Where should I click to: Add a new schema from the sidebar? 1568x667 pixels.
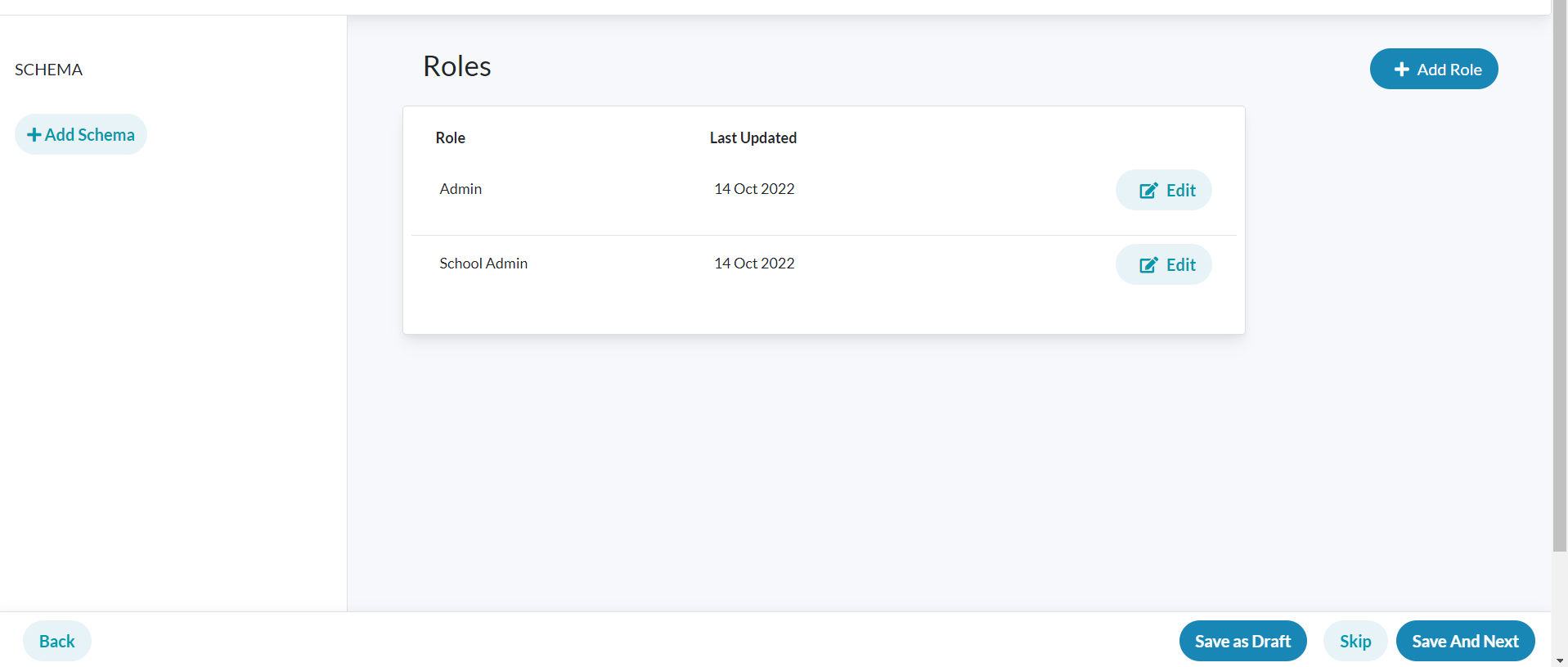(x=80, y=133)
